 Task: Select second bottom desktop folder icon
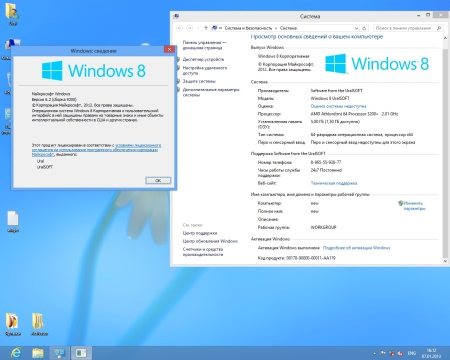coord(39,325)
